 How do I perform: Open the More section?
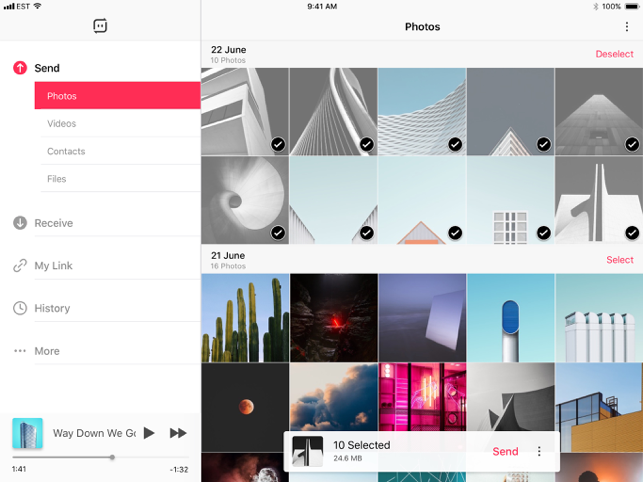[x=47, y=351]
